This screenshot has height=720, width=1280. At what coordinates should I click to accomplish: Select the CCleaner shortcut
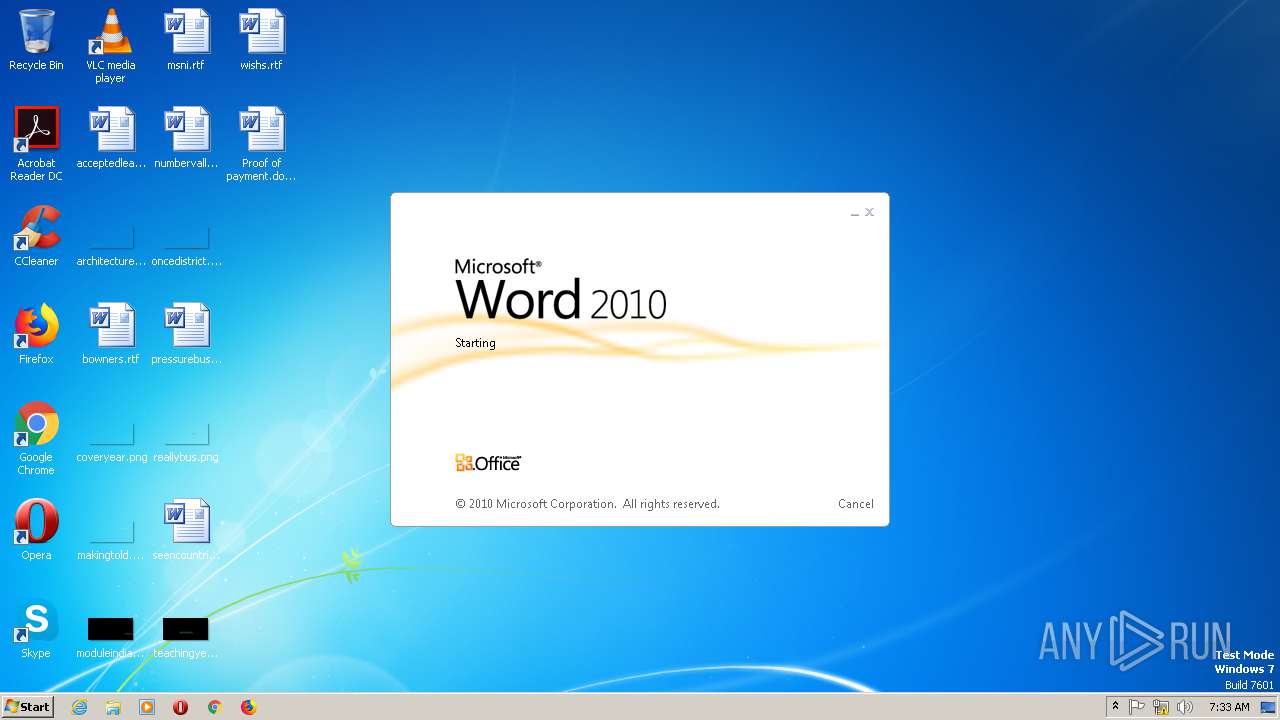(36, 236)
